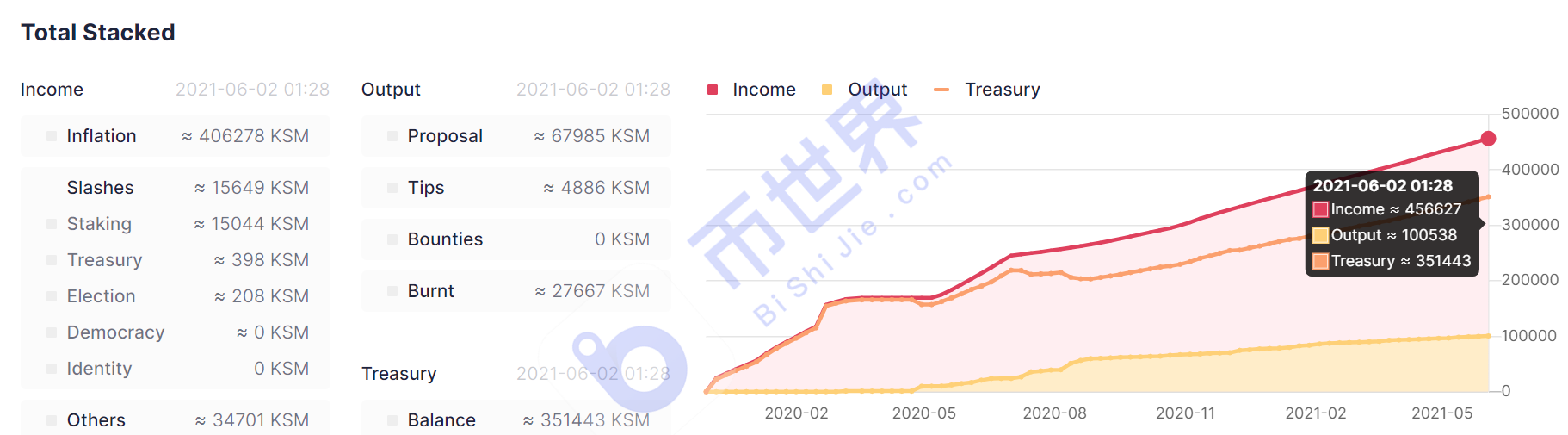Select the Slashes income row

[x=176, y=188]
